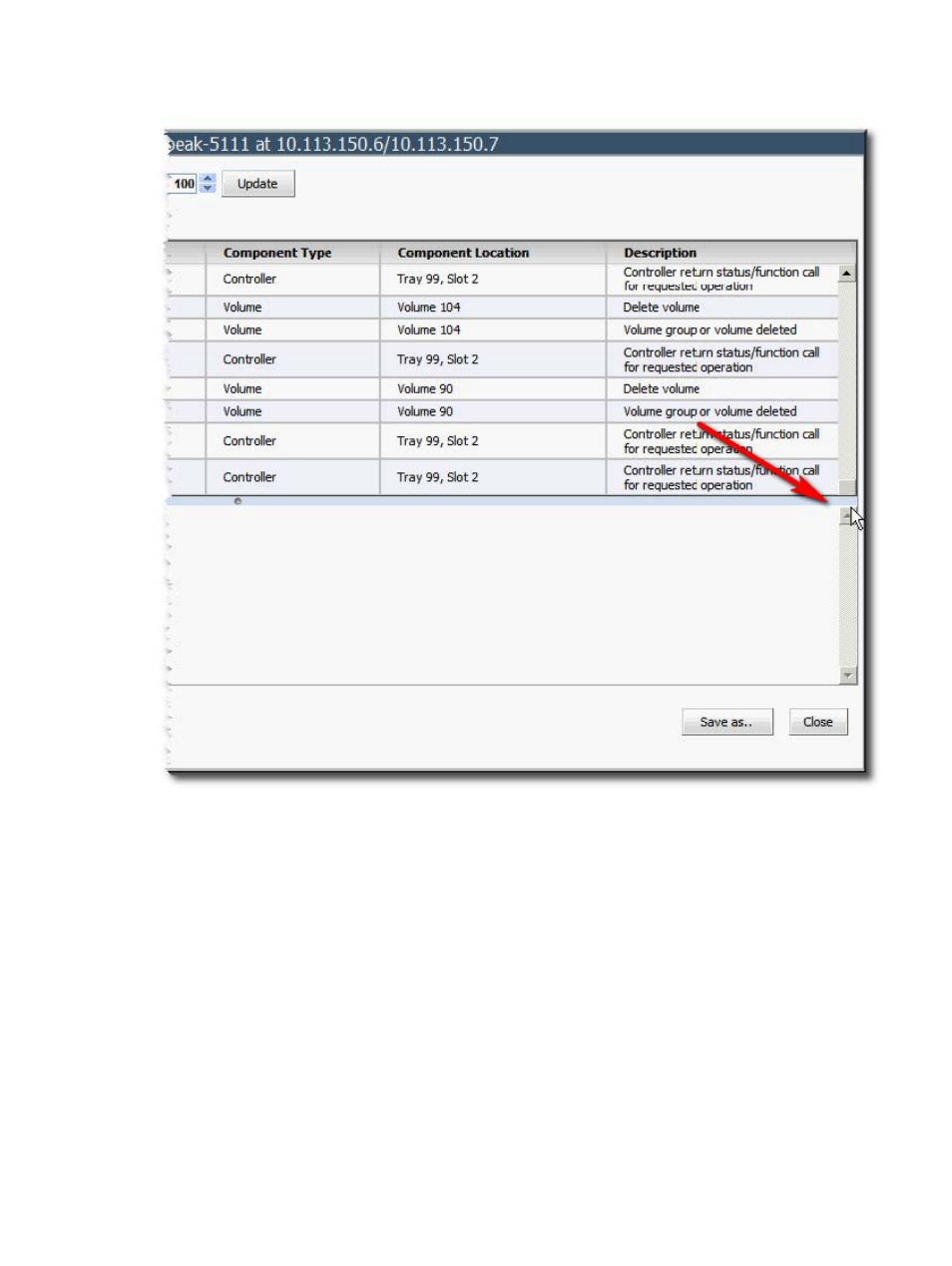This screenshot has height=1266, width=952.
Task: Select the Delete volume description for Volume 104
Action: point(661,308)
